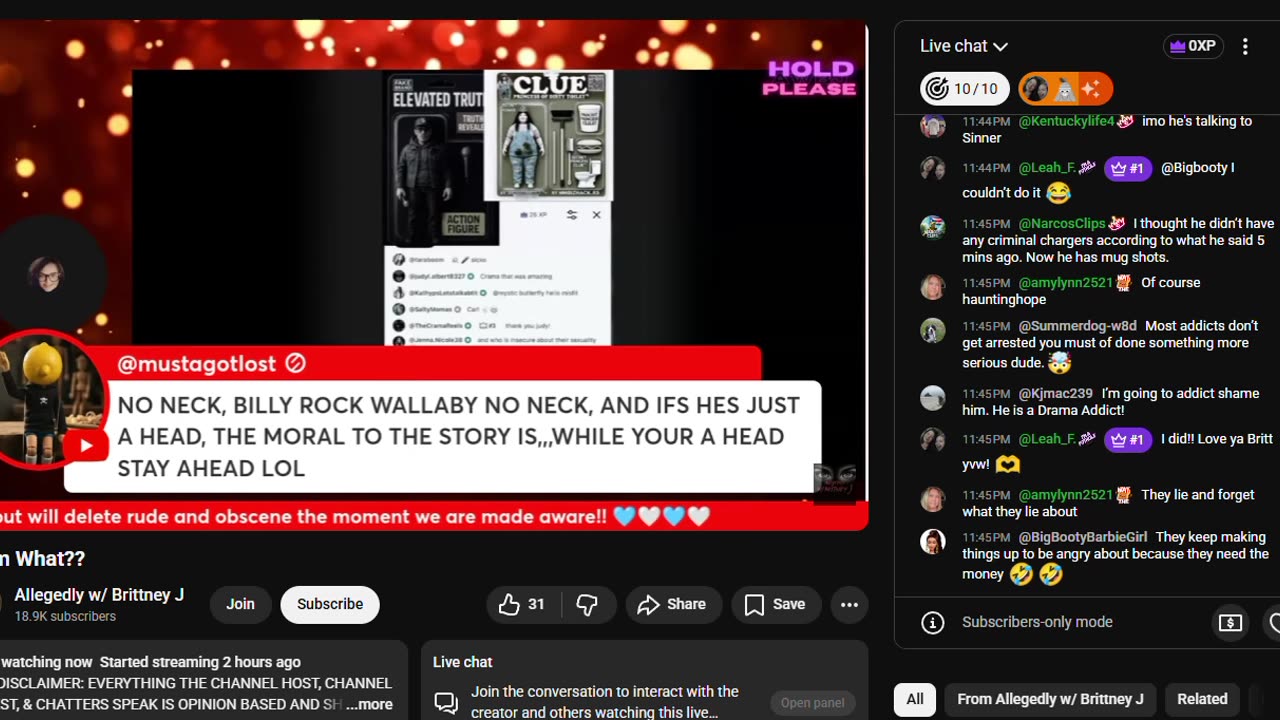Image resolution: width=1280 pixels, height=720 pixels.
Task: Click @Summerdog-w8d avatar in chat
Action: (x=933, y=329)
